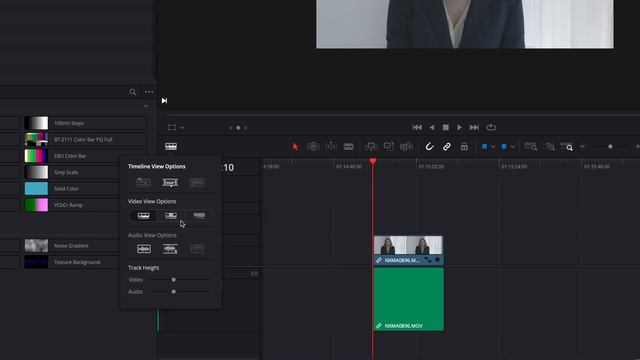This screenshot has width=640, height=360.
Task: Select full waveform audio view option
Action: tap(170, 249)
